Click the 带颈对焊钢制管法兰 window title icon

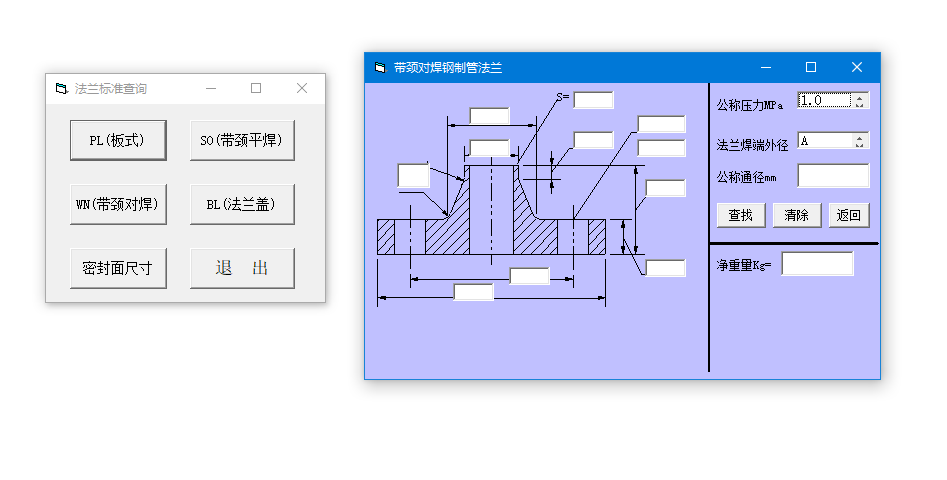coord(380,68)
